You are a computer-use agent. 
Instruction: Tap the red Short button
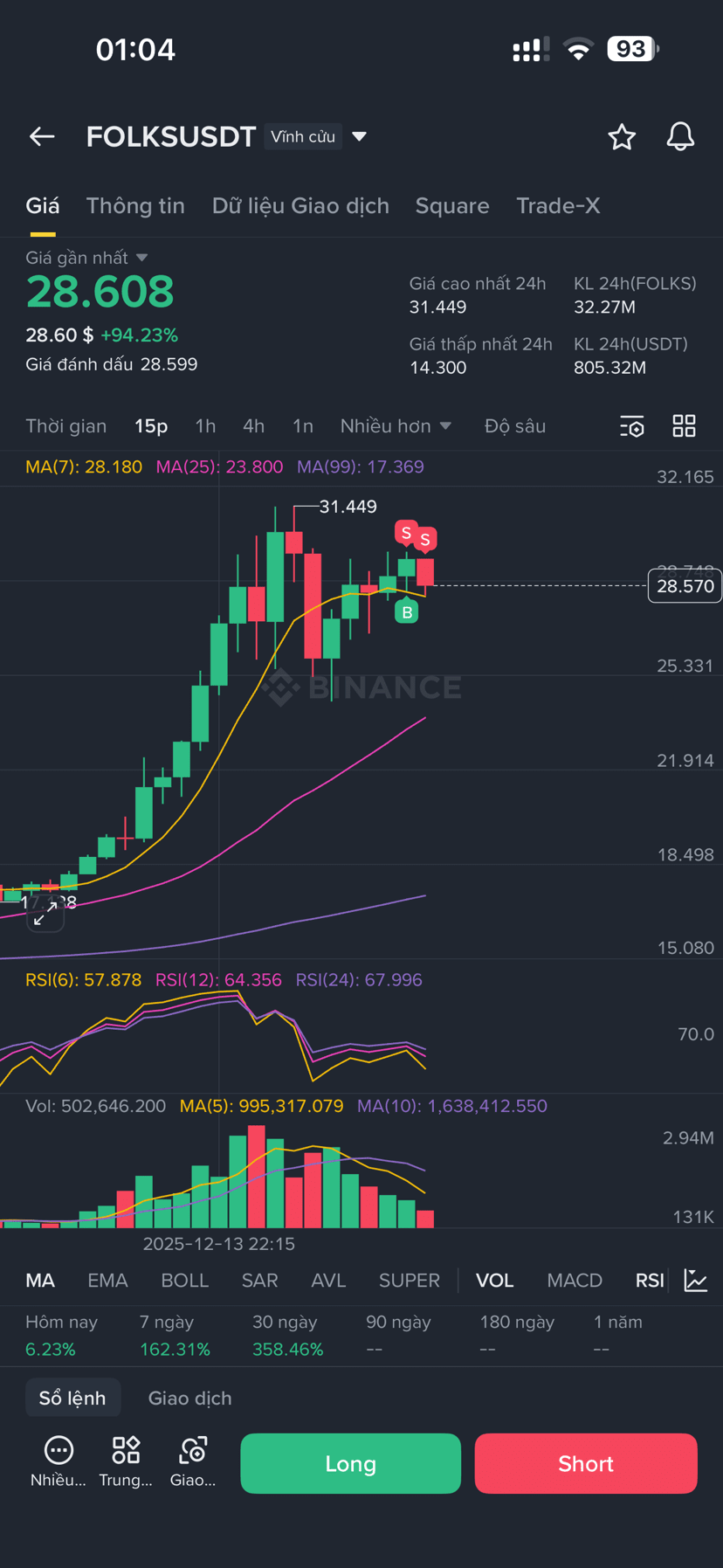click(x=586, y=1463)
